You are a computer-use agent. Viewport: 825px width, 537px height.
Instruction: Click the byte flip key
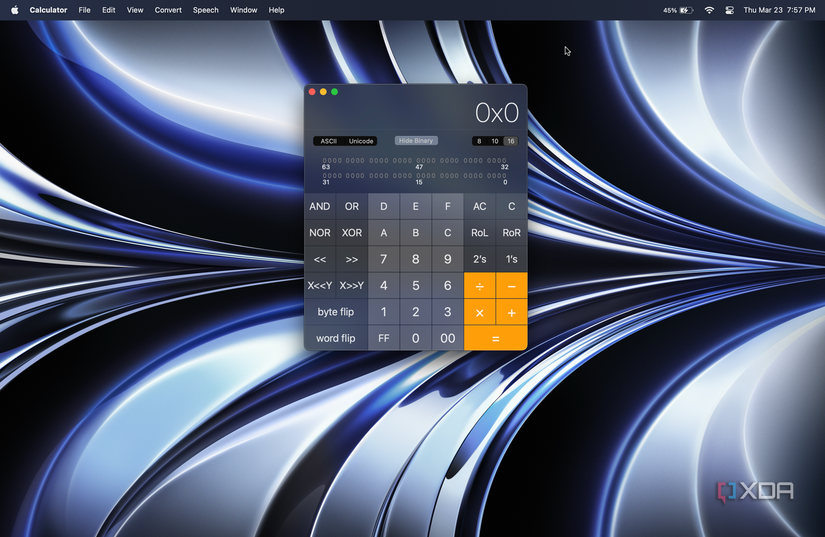[336, 311]
